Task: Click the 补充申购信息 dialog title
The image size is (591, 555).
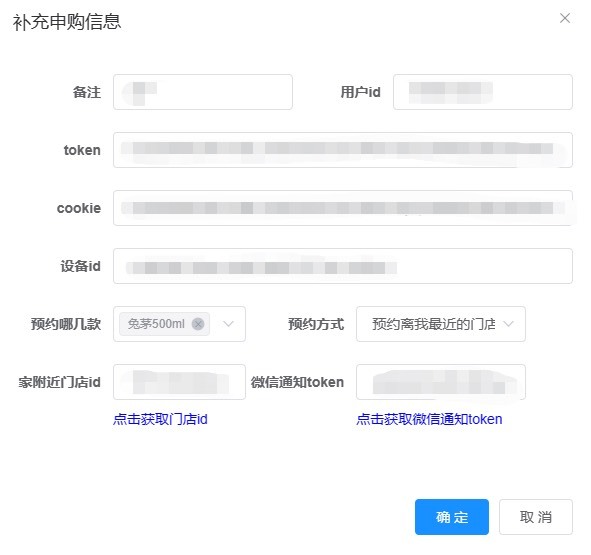Action: (67, 21)
